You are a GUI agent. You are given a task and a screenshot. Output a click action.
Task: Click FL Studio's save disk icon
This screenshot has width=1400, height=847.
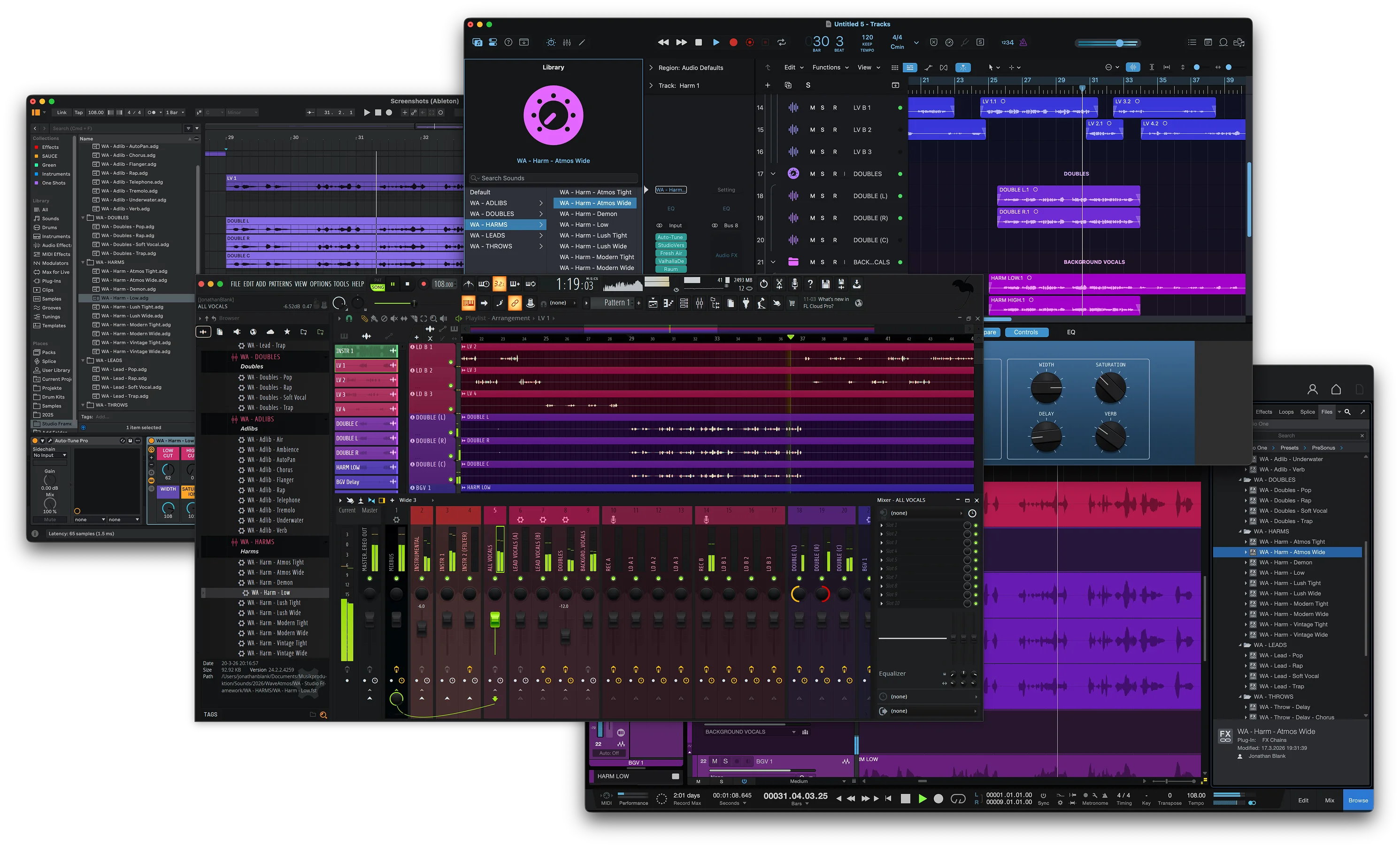coord(825,284)
